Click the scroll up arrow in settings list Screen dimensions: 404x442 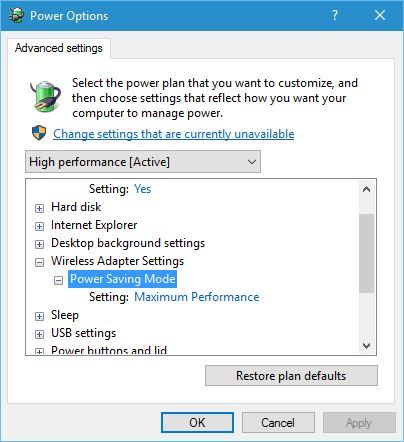pyautogui.click(x=366, y=189)
